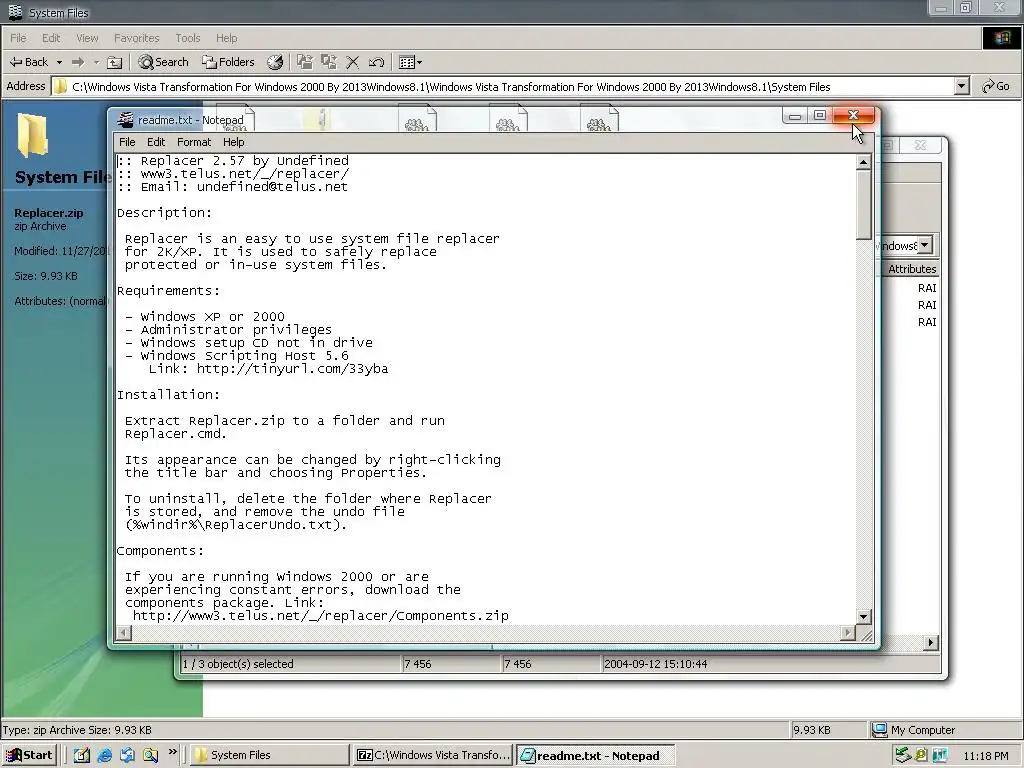Image resolution: width=1024 pixels, height=768 pixels.
Task: Click the http://tinyurl.com/33yba text
Action: click(293, 369)
